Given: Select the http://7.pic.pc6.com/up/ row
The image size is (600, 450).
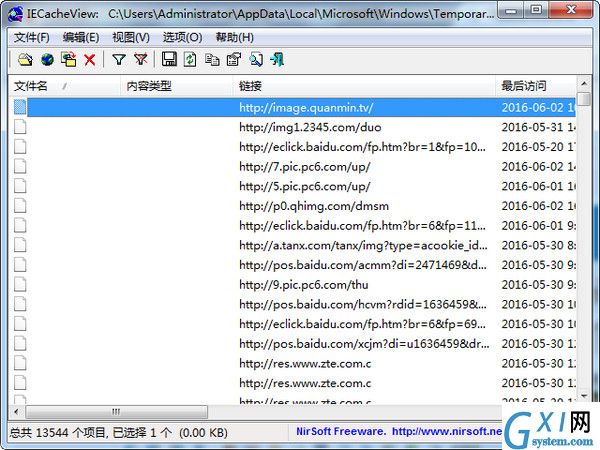Looking at the screenshot, I should tap(292, 166).
